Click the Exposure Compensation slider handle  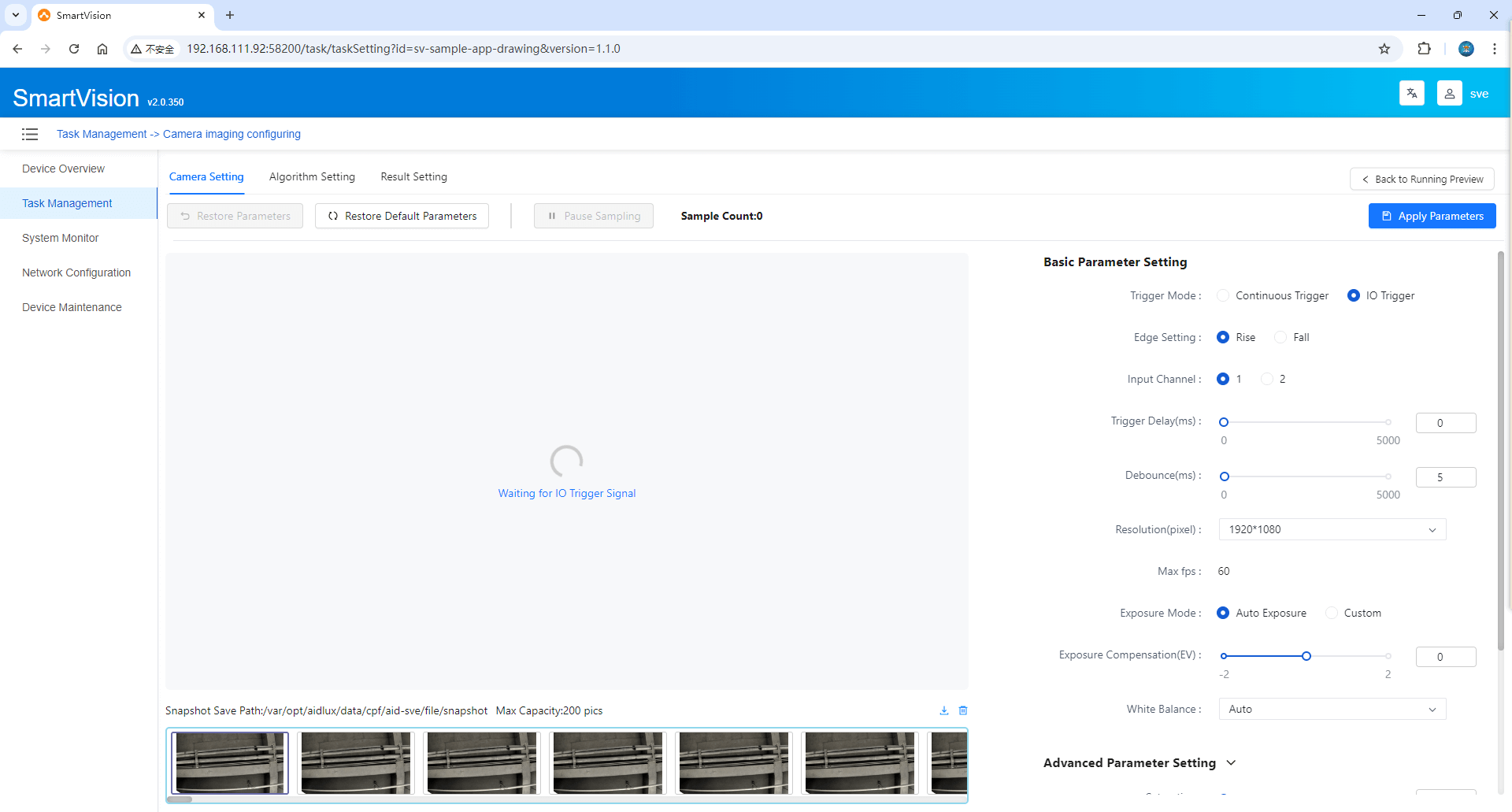1306,656
